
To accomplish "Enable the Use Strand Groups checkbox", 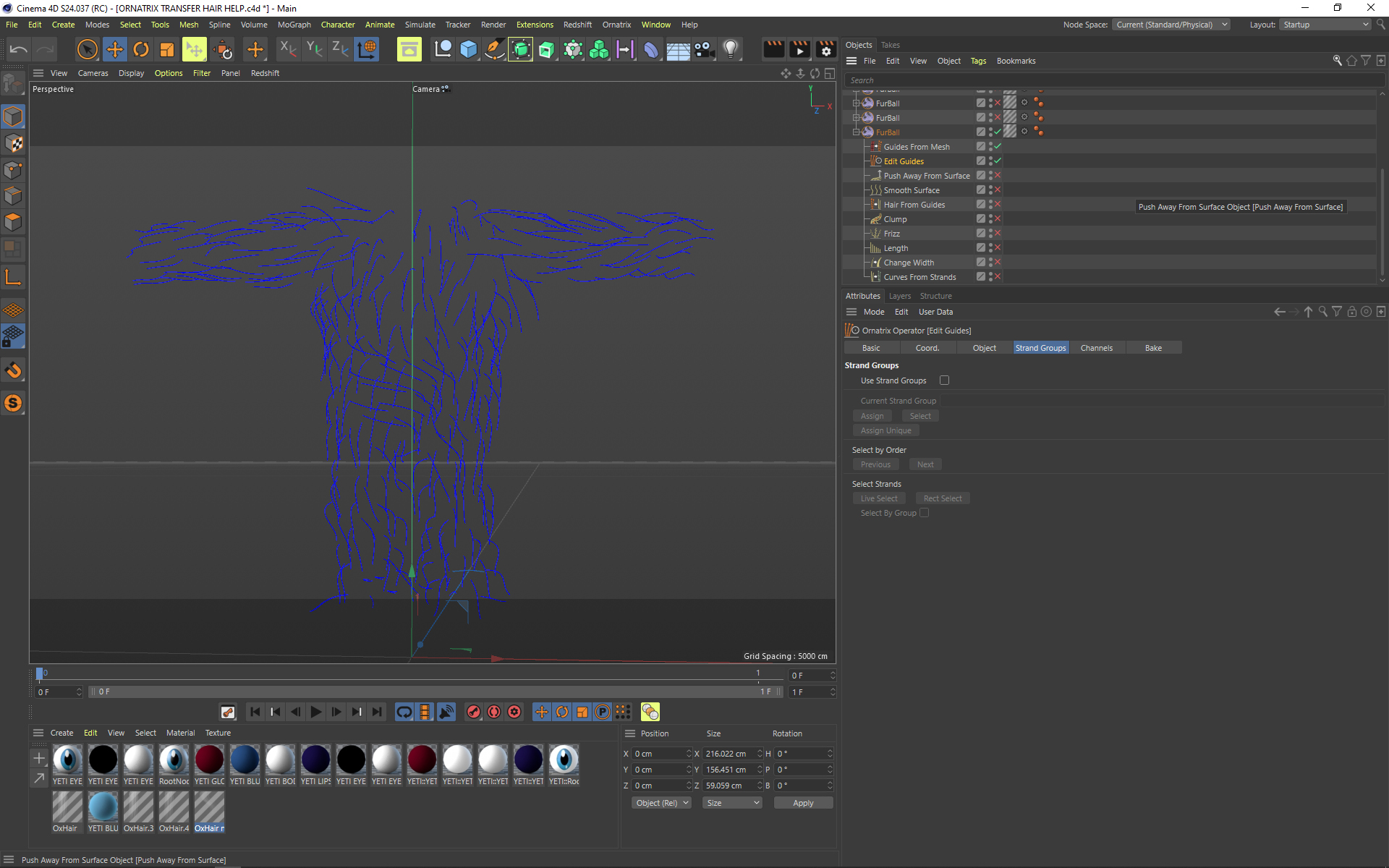I will point(944,380).
